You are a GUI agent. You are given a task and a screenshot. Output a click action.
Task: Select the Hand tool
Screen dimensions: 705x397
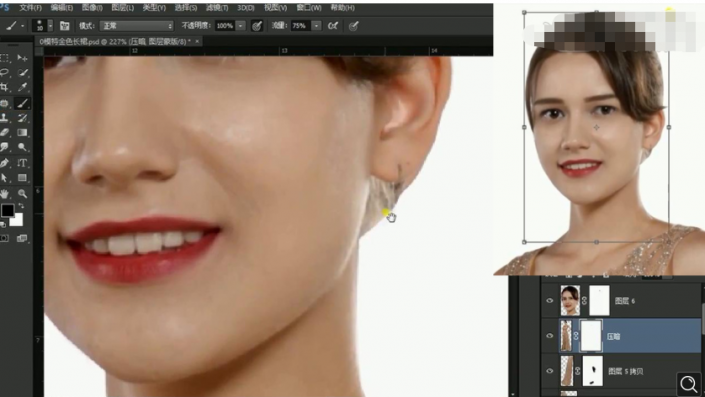point(4,194)
